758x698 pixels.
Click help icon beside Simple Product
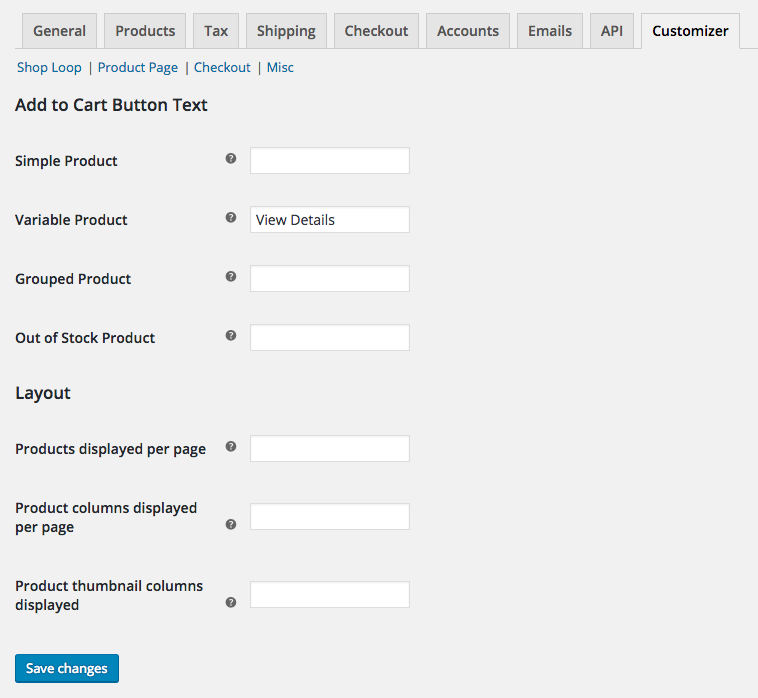click(231, 159)
